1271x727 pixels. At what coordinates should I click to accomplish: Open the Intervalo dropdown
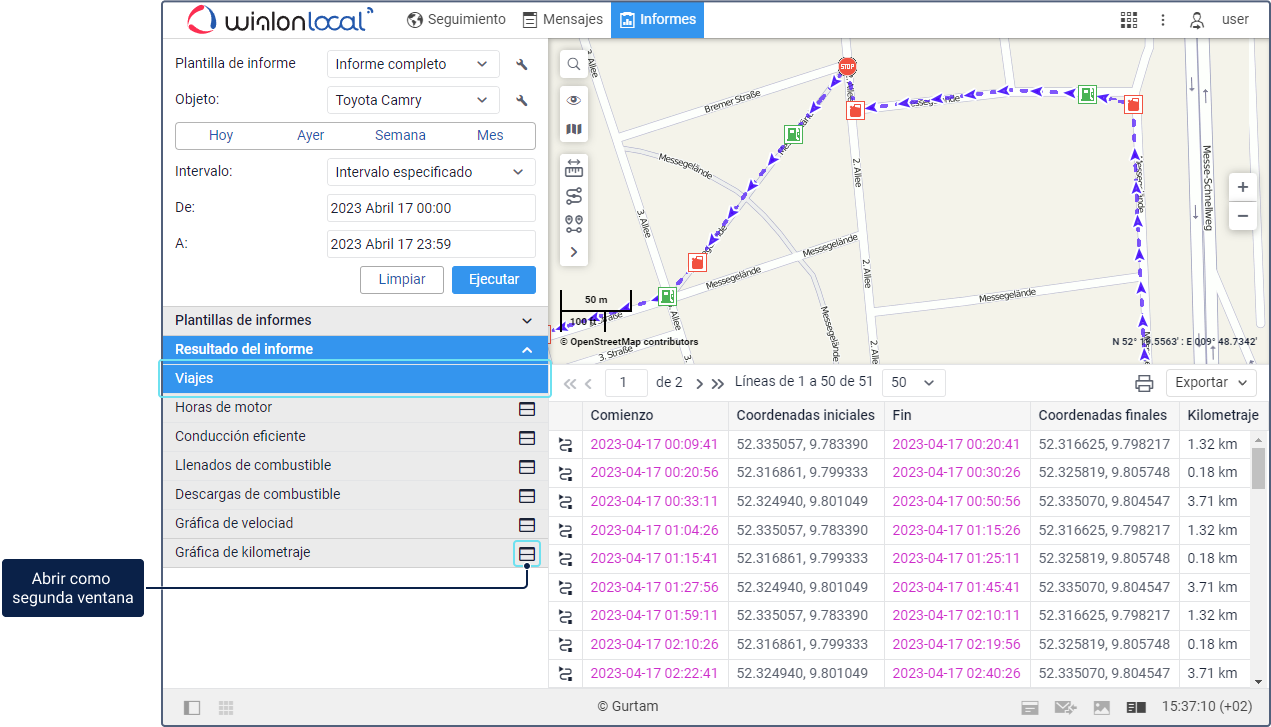coord(431,172)
